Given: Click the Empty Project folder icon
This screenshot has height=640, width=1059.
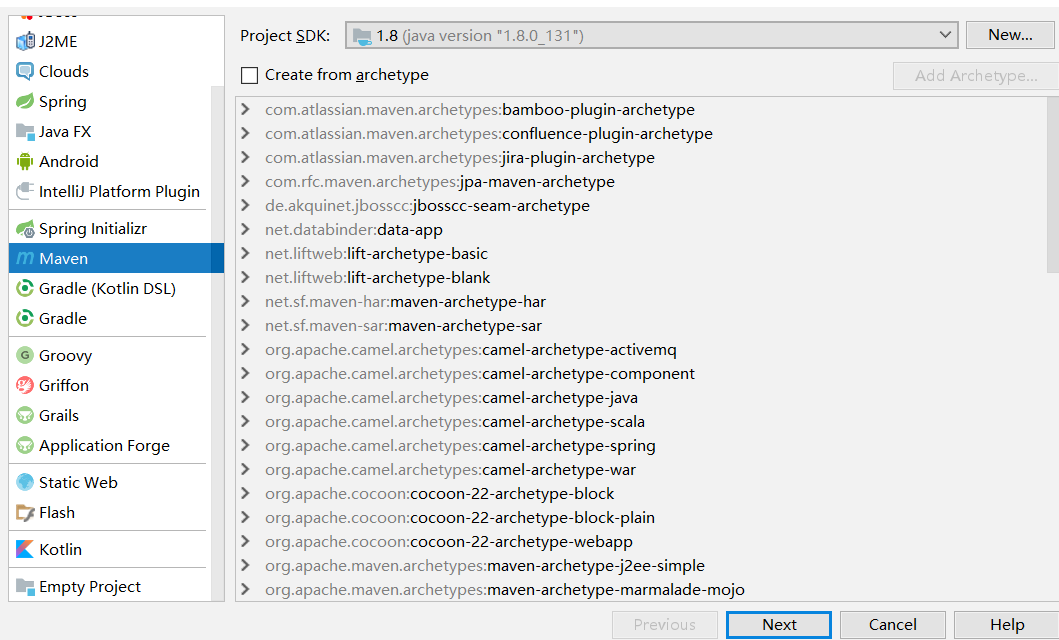Looking at the screenshot, I should pyautogui.click(x=25, y=587).
